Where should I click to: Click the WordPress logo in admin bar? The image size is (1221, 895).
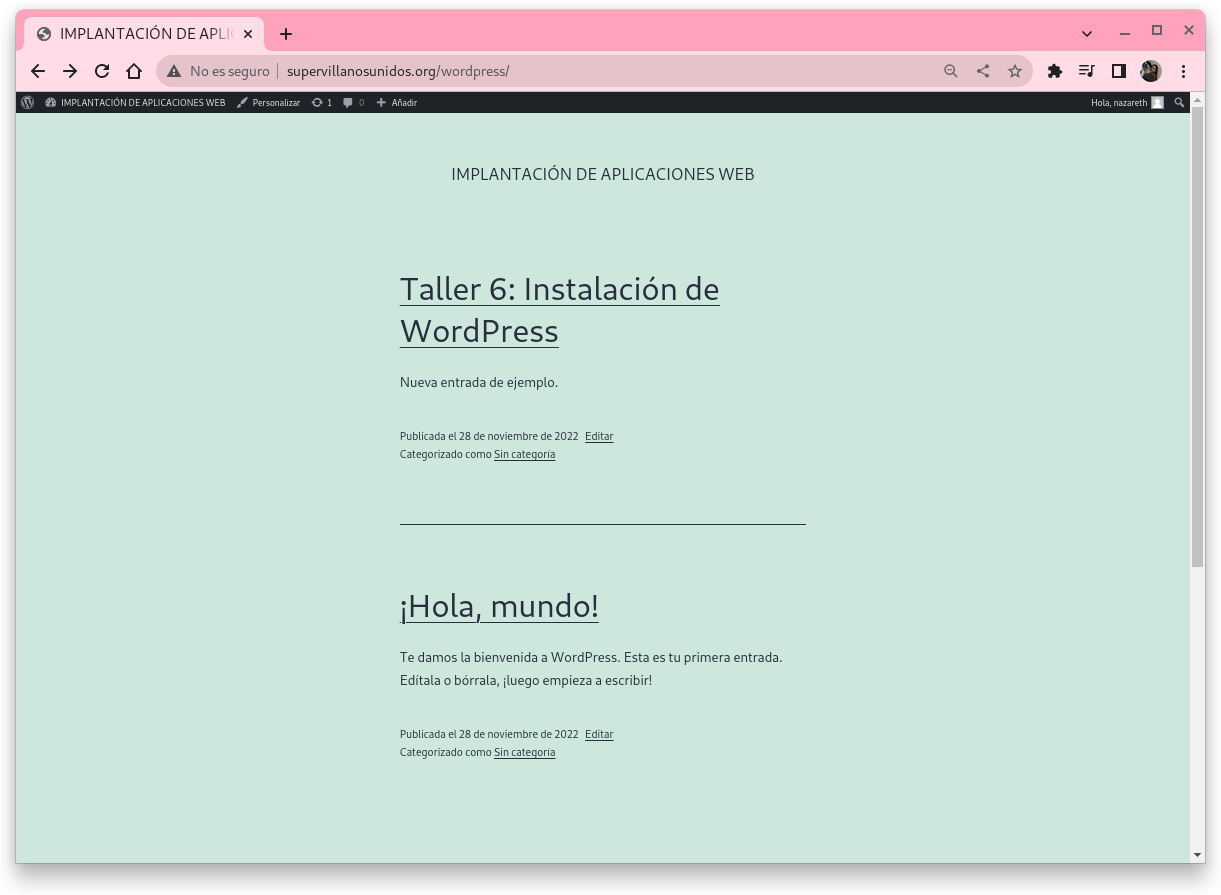coord(27,102)
